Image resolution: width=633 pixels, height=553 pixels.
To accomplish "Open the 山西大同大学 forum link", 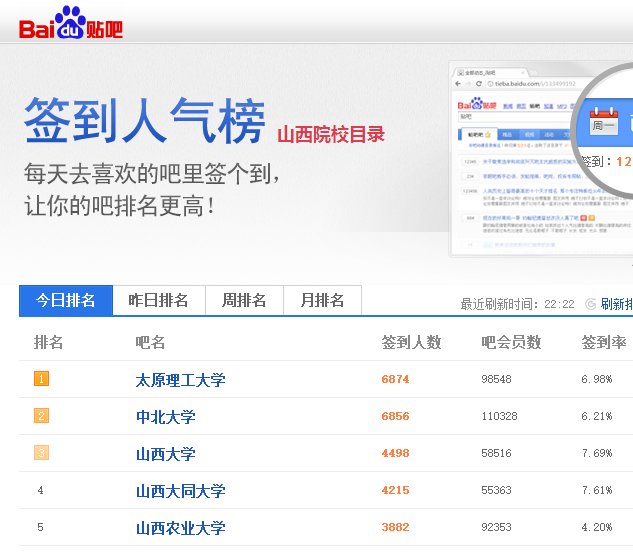I will coord(180,491).
